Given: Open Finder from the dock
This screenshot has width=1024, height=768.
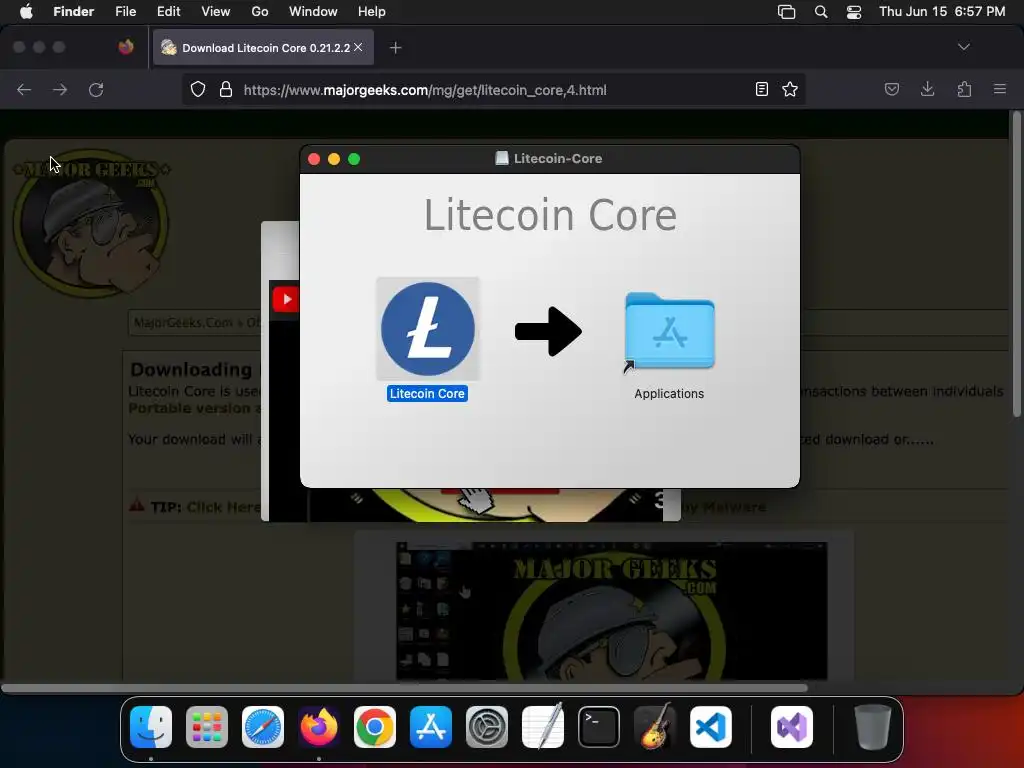Looking at the screenshot, I should pos(151,728).
